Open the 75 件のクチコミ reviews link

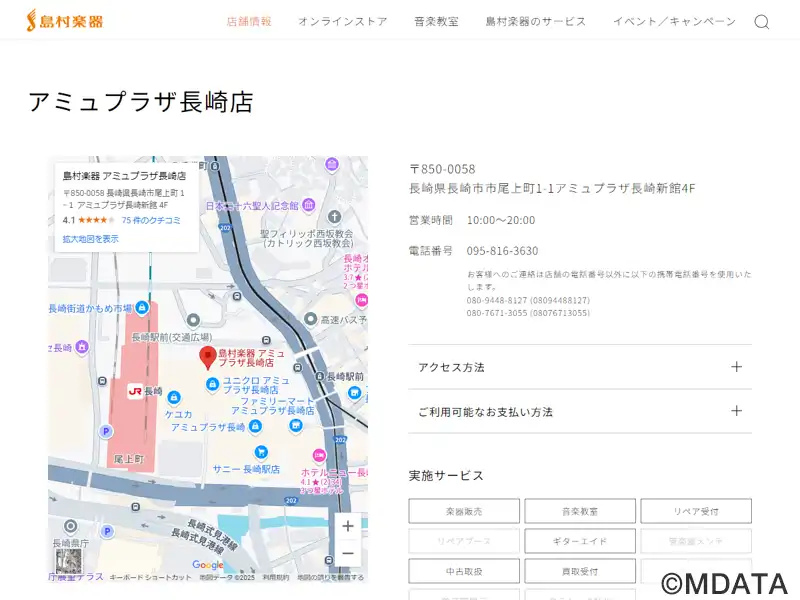[151, 220]
